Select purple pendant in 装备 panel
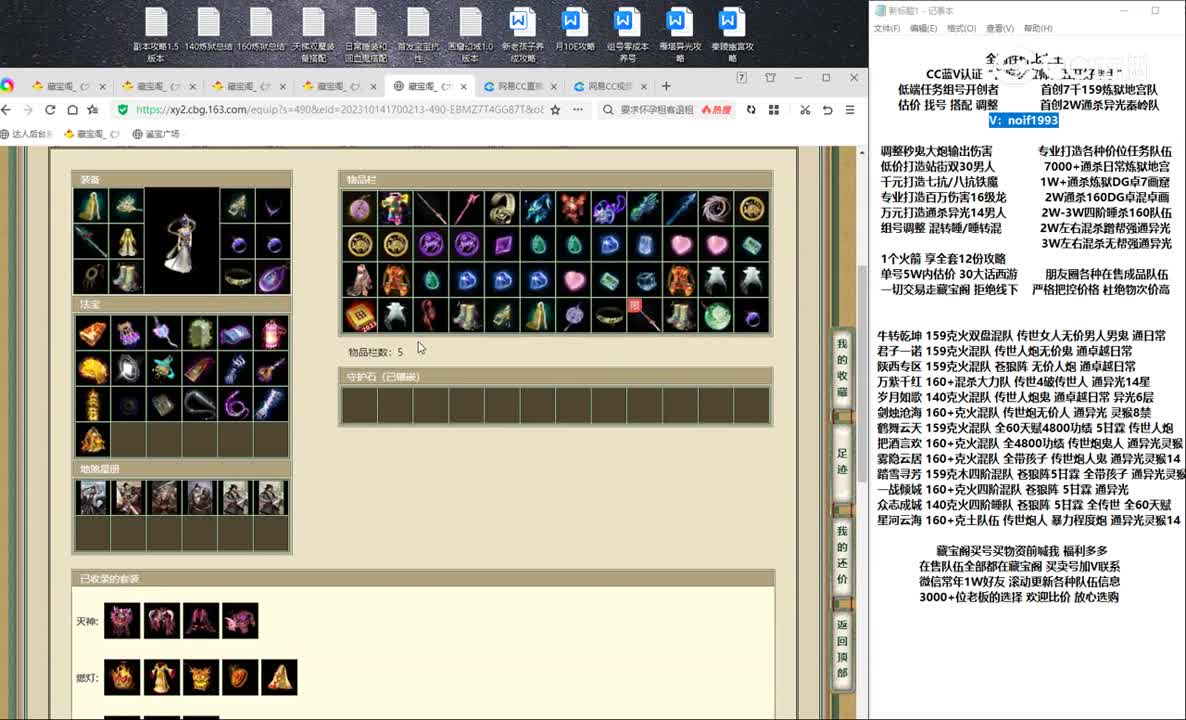 coord(273,278)
